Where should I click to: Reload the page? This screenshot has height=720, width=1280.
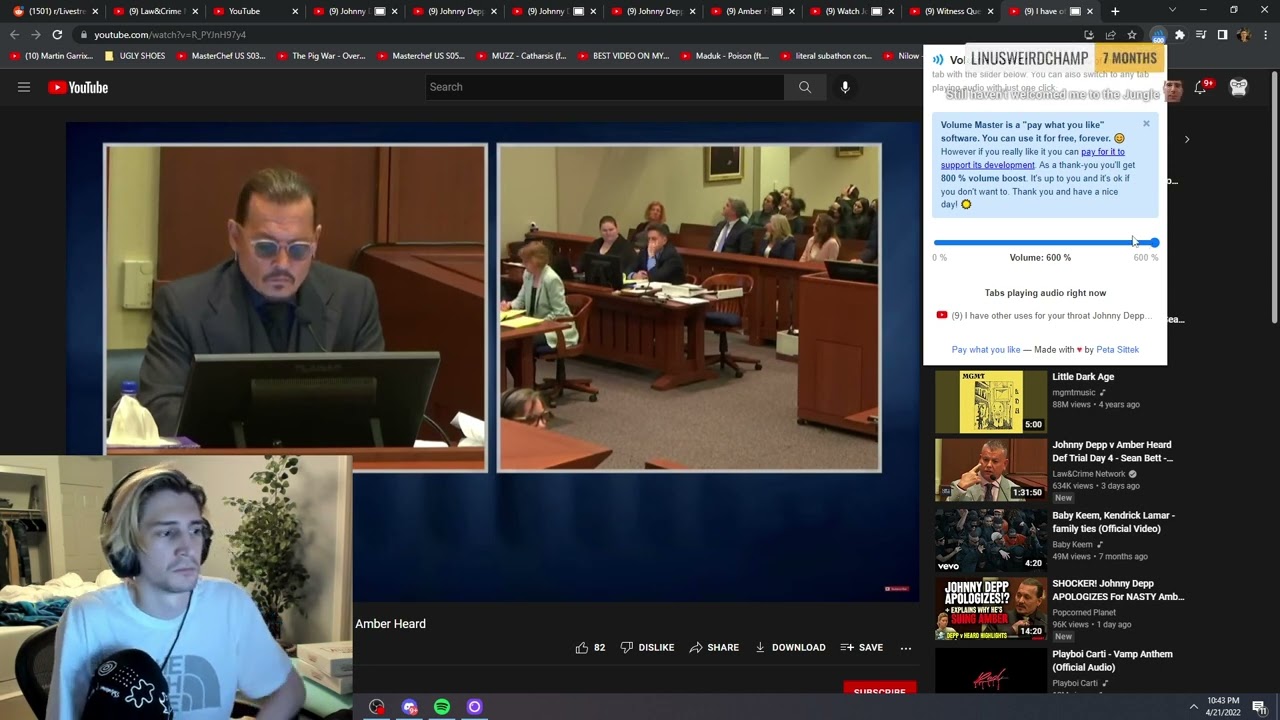57,35
